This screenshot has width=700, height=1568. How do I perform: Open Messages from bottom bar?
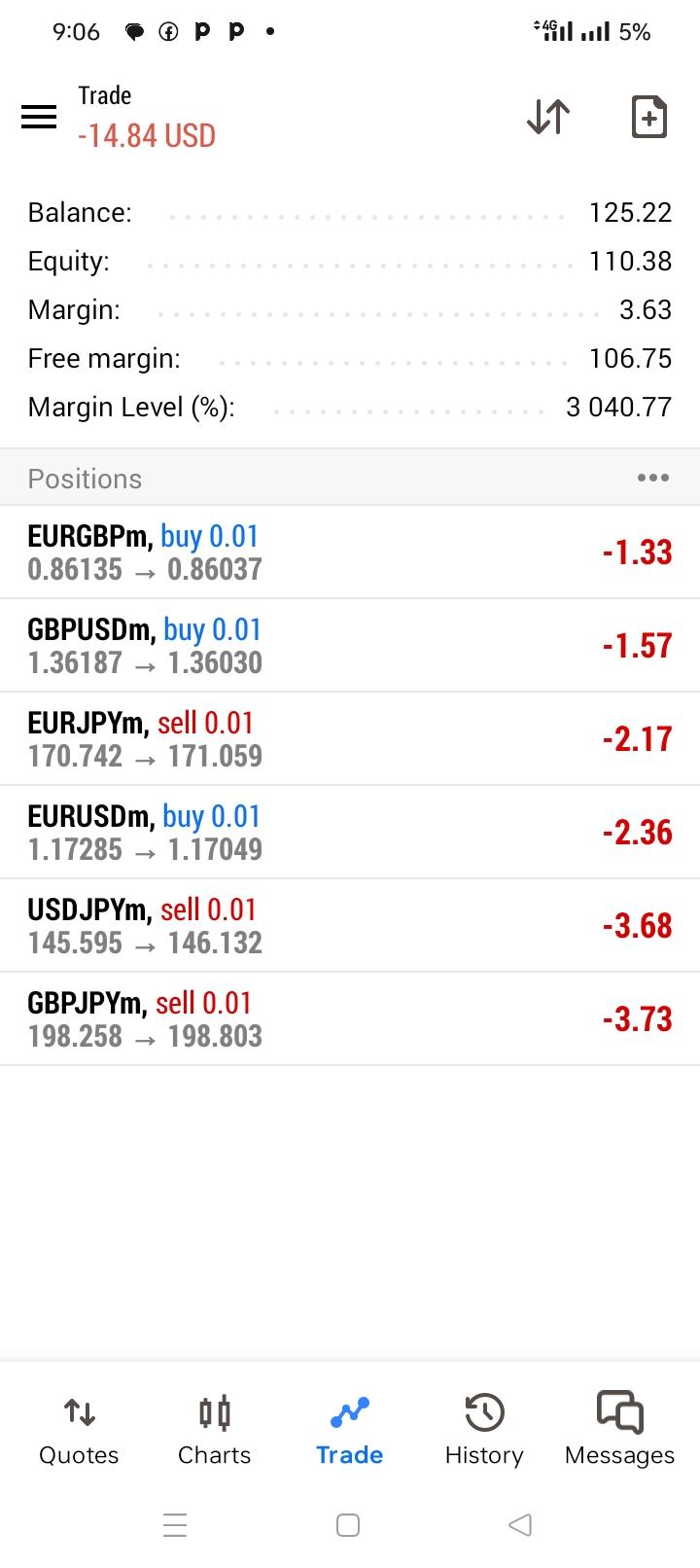[x=619, y=1432]
